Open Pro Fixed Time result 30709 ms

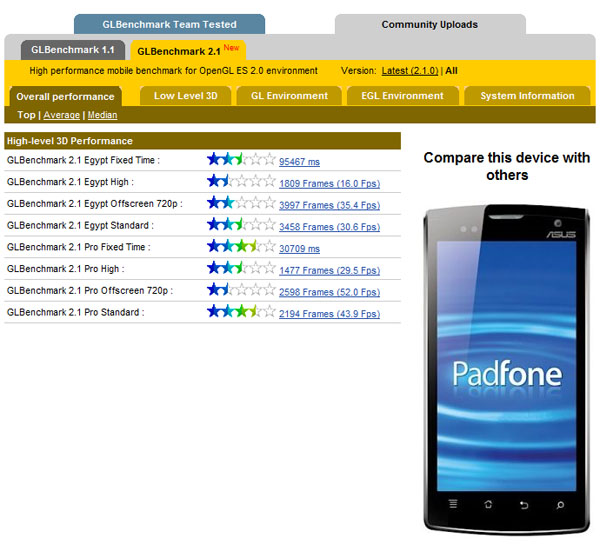(x=299, y=249)
